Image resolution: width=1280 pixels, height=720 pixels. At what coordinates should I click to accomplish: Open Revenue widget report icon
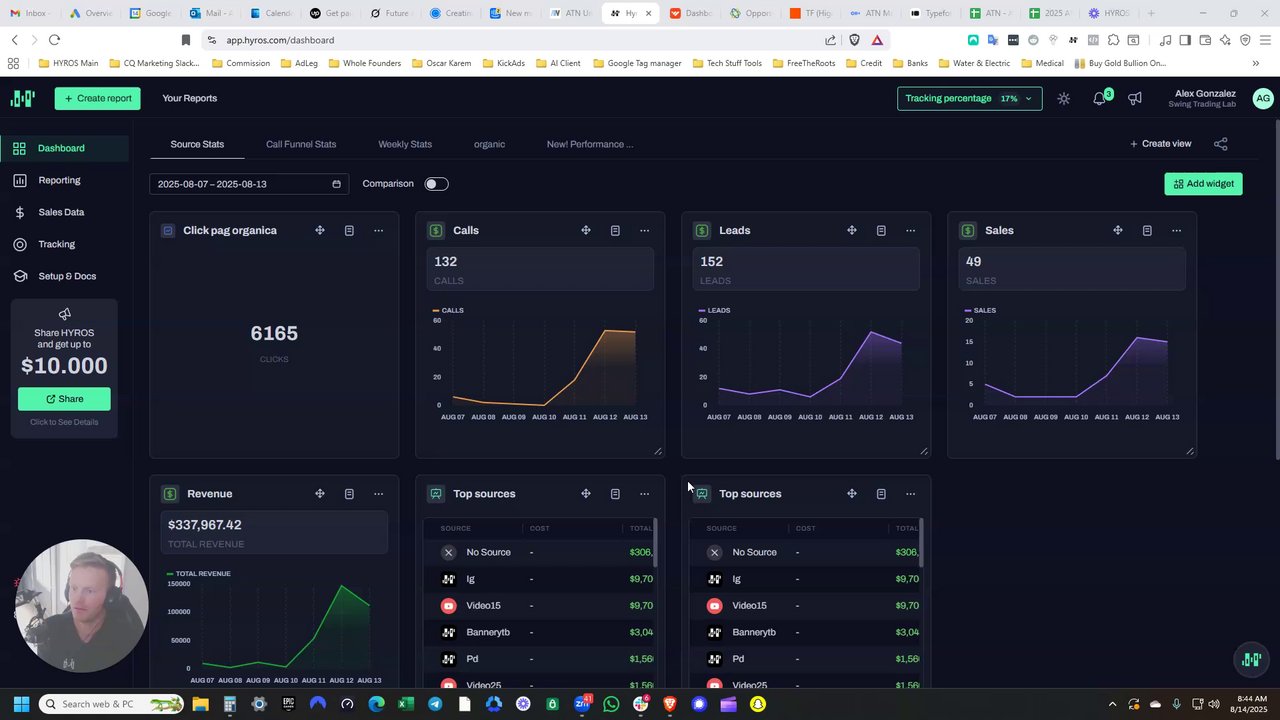click(349, 493)
